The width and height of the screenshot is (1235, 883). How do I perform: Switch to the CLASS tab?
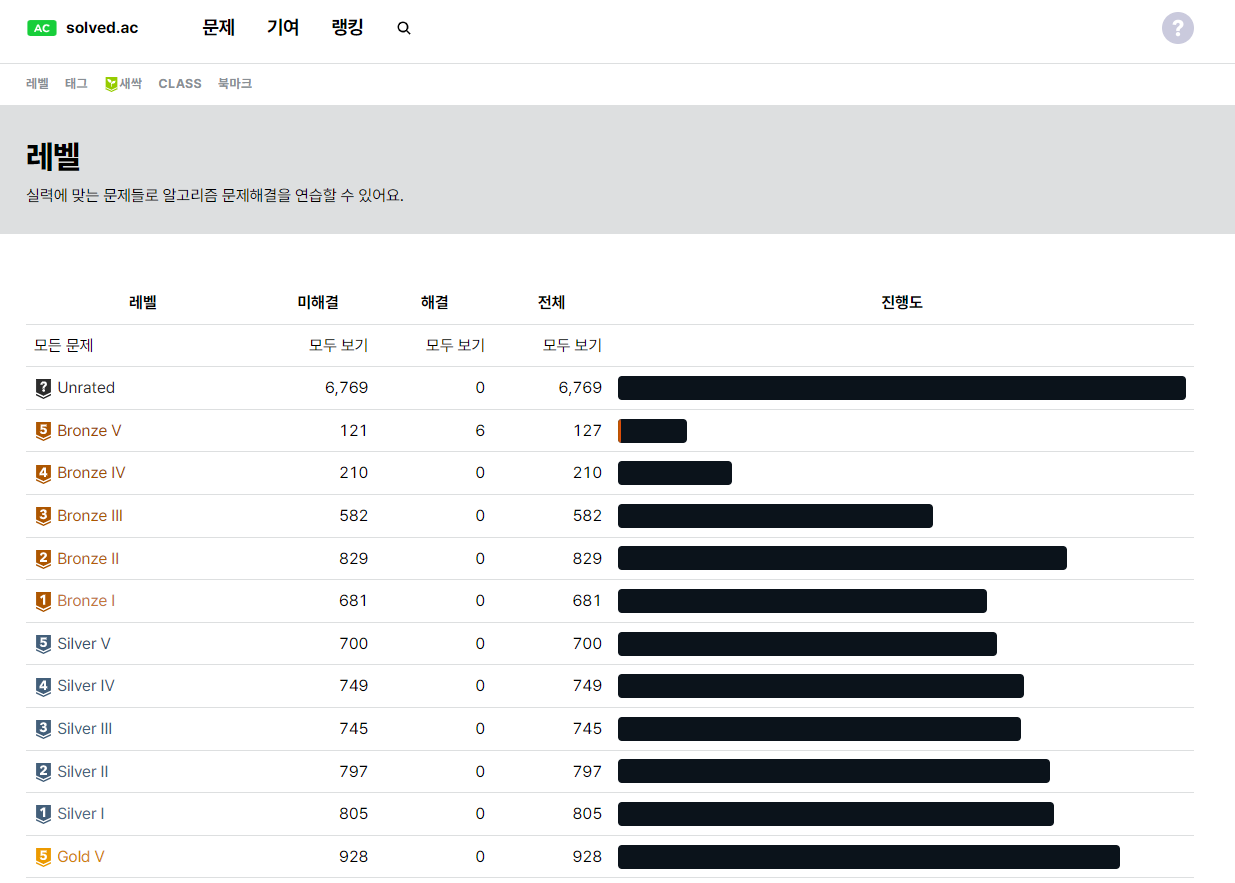180,83
